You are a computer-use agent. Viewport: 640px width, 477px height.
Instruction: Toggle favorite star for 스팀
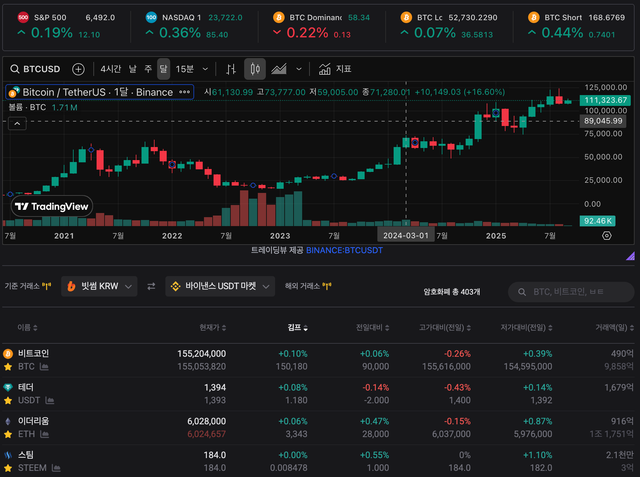(x=9, y=468)
